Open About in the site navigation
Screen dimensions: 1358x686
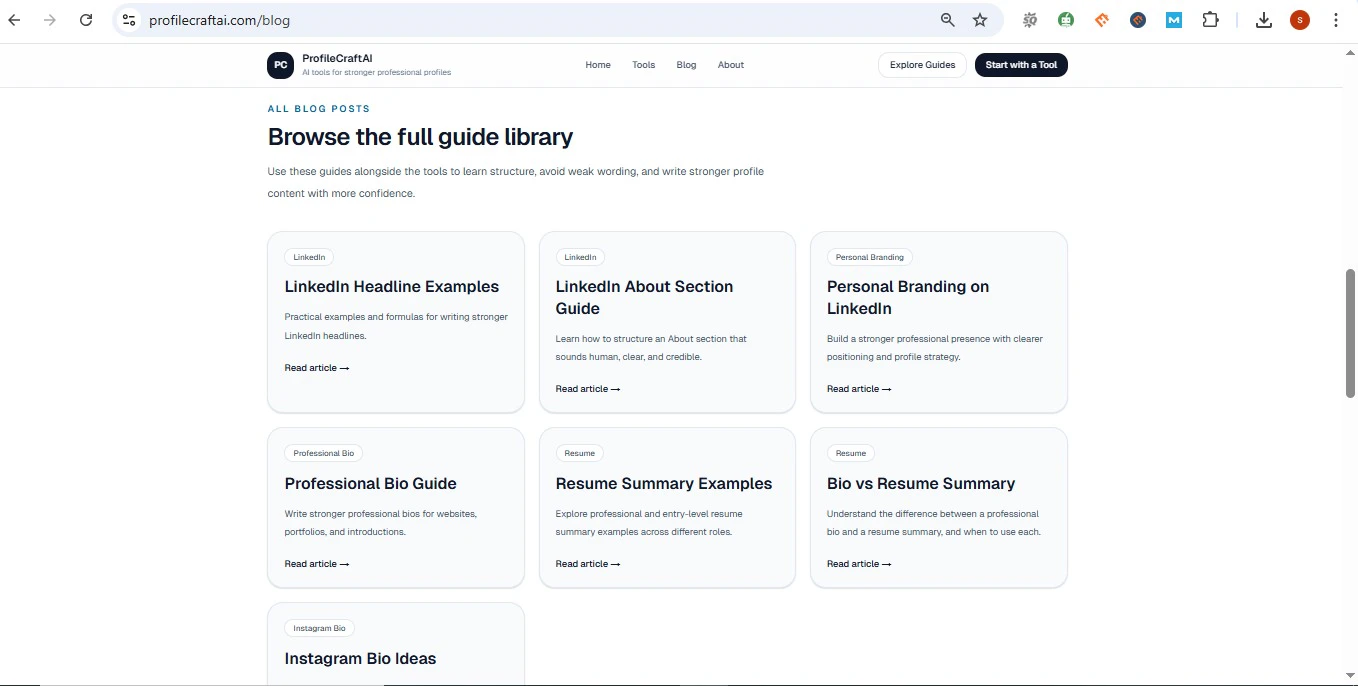[731, 65]
